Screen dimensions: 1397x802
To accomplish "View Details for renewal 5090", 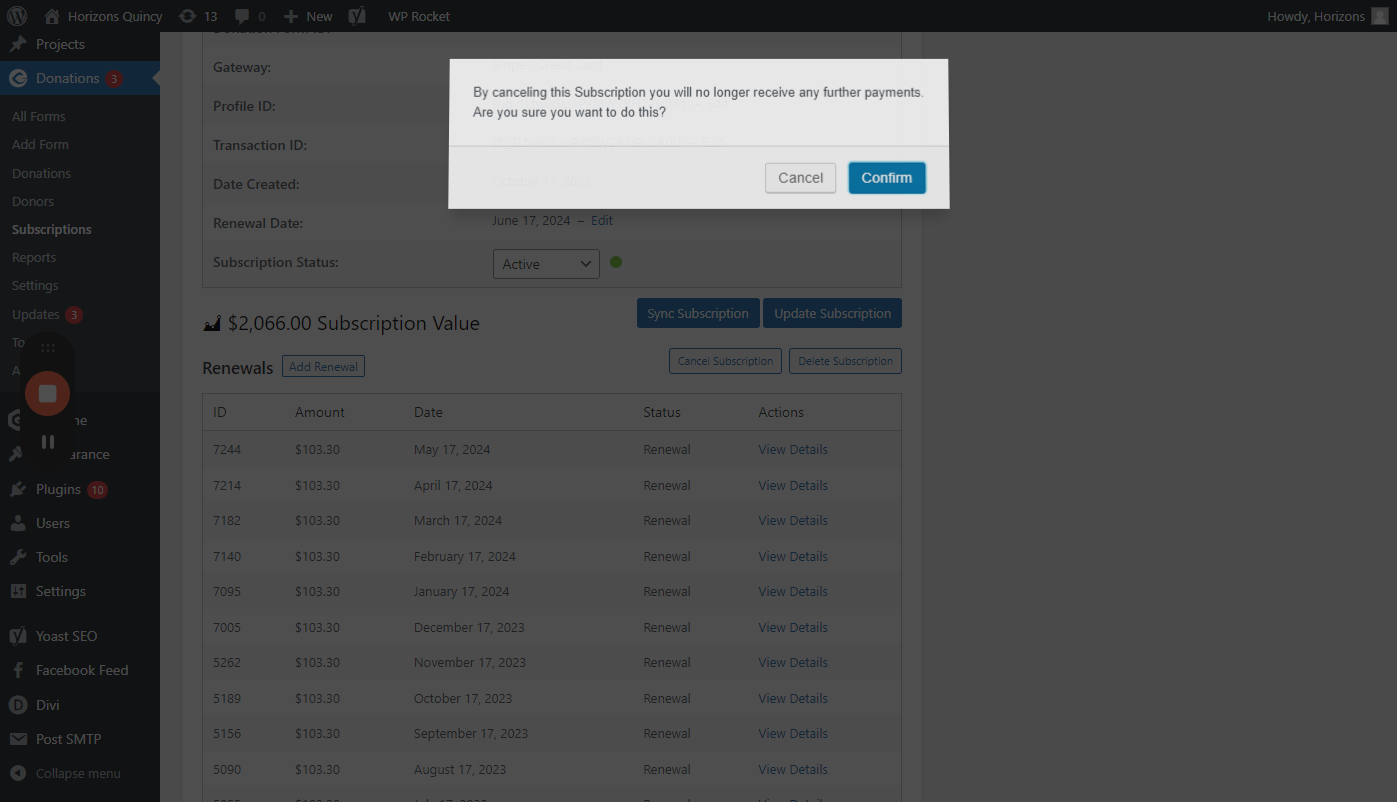I will coord(793,769).
